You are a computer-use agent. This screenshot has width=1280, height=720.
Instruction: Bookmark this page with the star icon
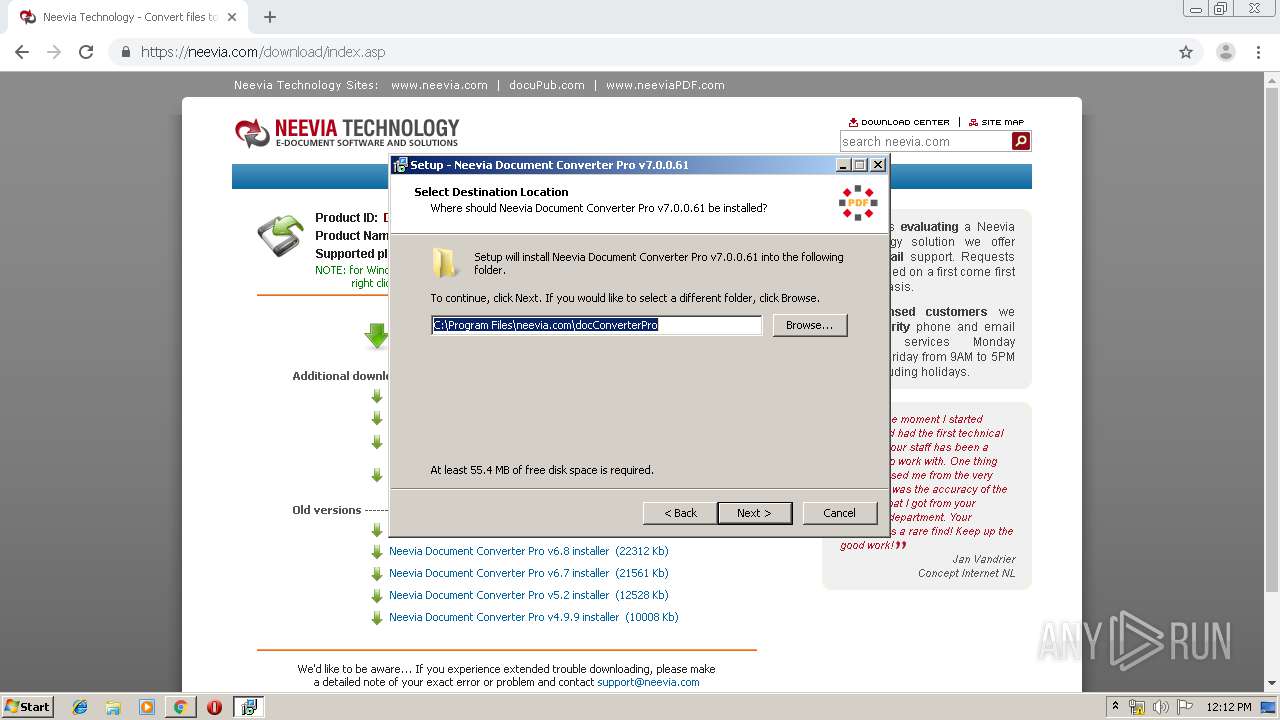pos(1186,52)
